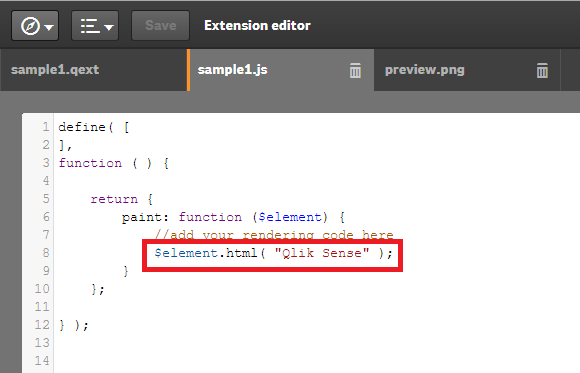Click the Save button
Screen dimensions: 580x373
click(x=161, y=26)
